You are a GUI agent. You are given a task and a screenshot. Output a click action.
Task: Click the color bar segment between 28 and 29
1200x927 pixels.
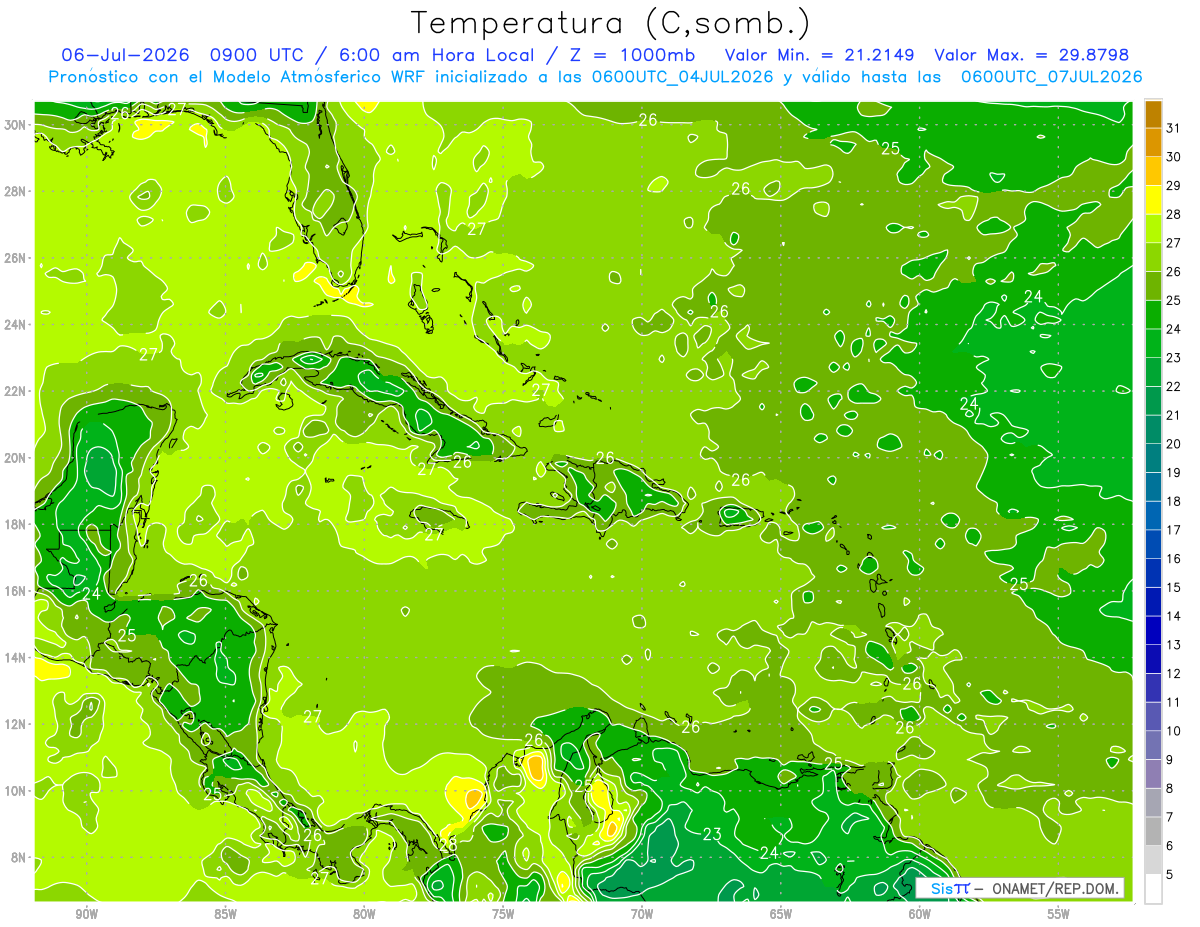click(x=1153, y=200)
